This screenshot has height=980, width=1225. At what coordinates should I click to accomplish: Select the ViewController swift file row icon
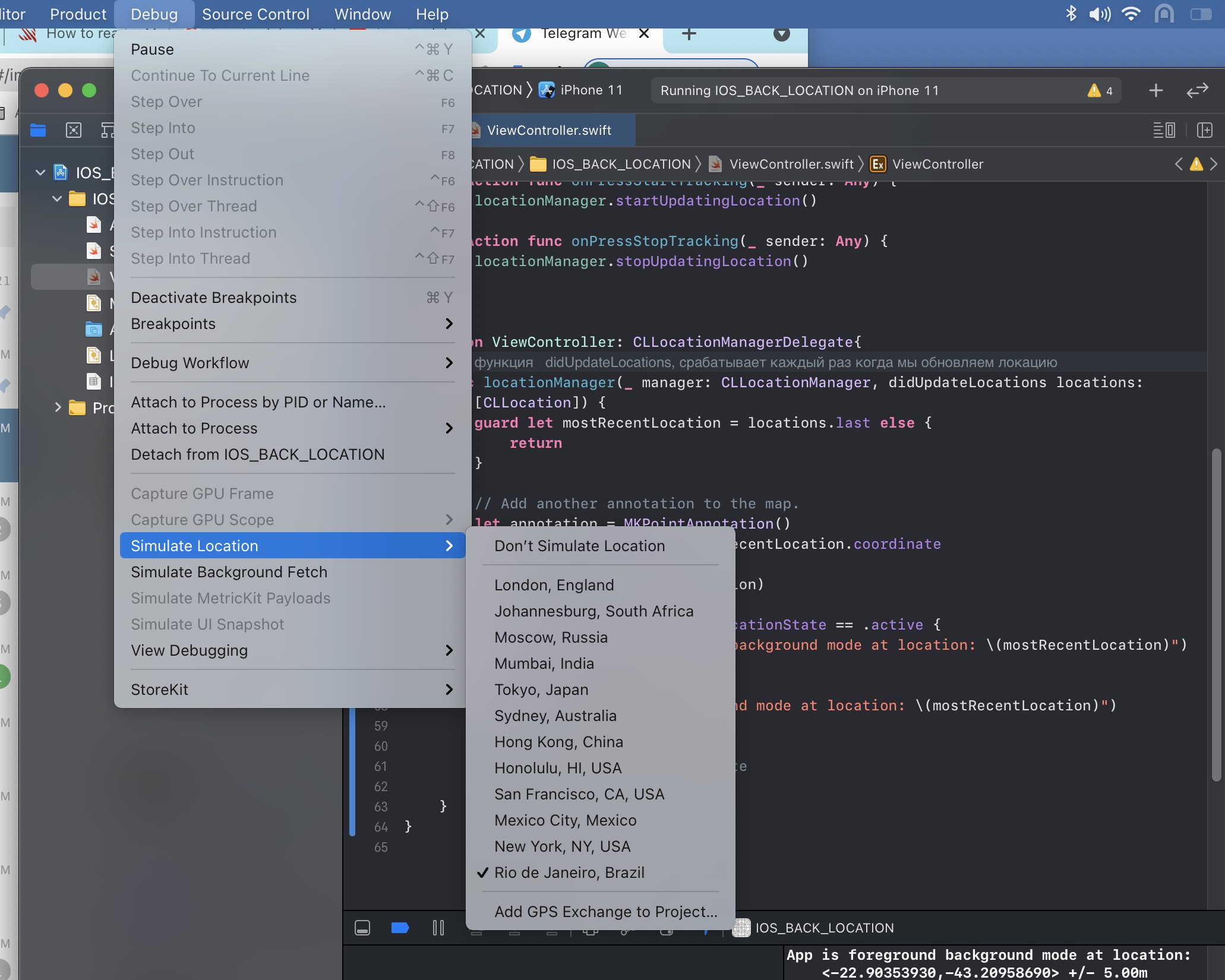(x=94, y=277)
